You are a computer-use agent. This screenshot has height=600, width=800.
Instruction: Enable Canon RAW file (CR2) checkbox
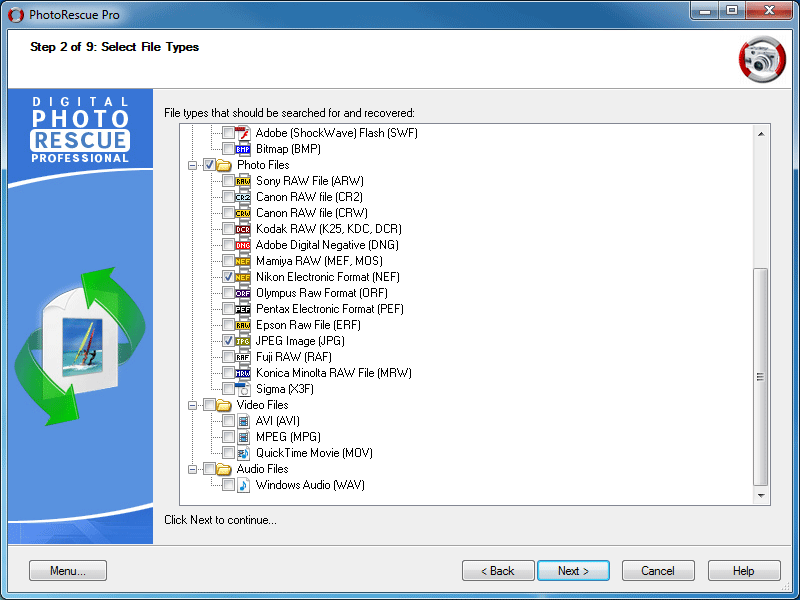tap(228, 197)
